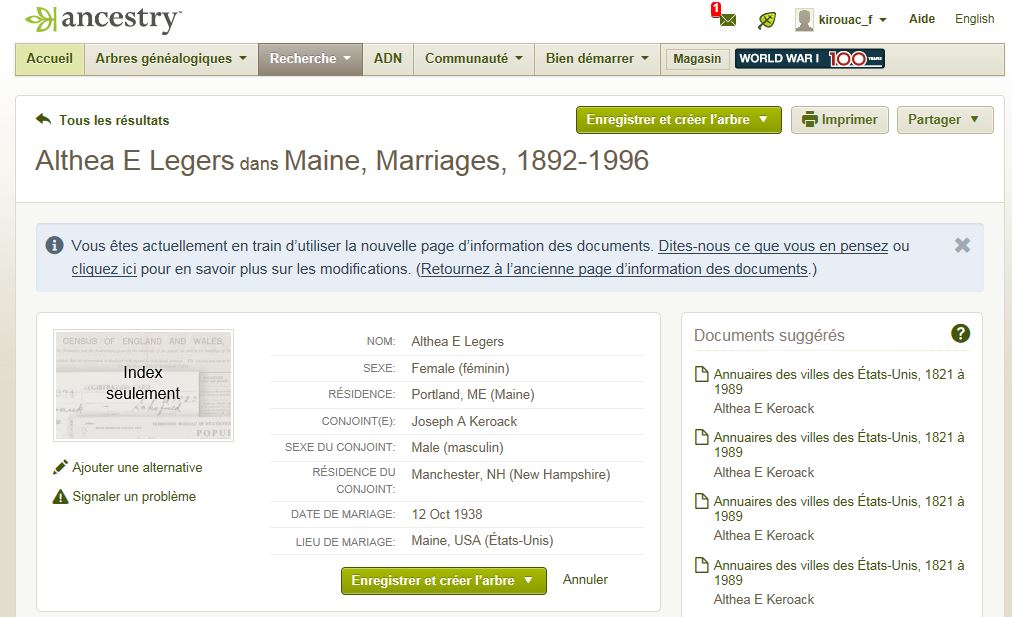Viewport: 1012px width, 617px height.
Task: Open the Recherche menu
Action: click(x=310, y=59)
